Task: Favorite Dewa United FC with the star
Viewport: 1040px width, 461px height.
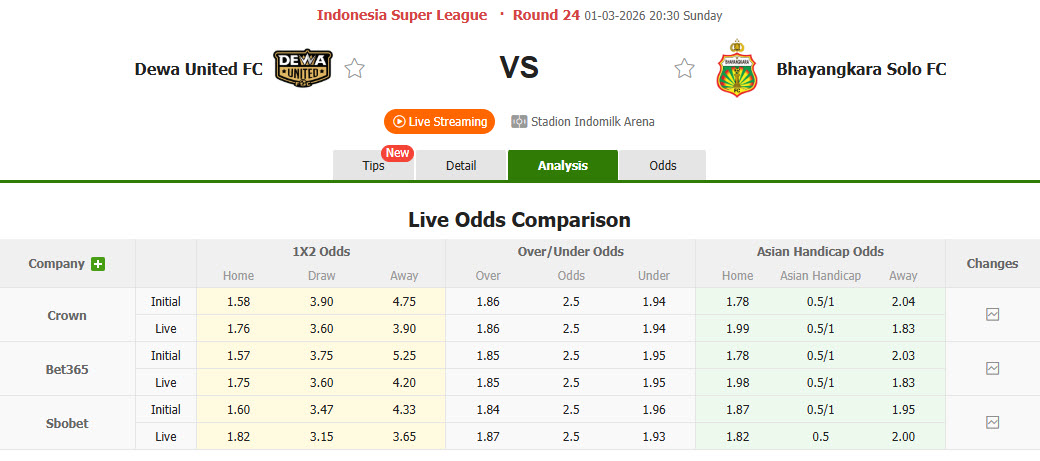Action: point(354,69)
